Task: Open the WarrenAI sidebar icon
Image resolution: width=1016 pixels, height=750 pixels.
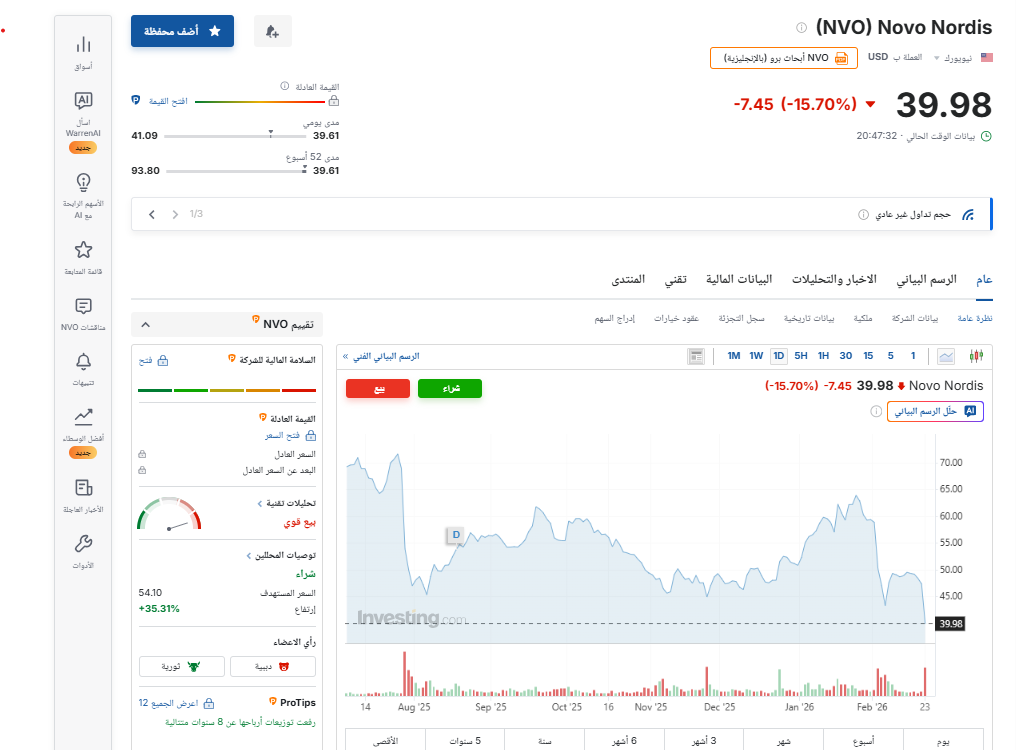Action: click(84, 100)
